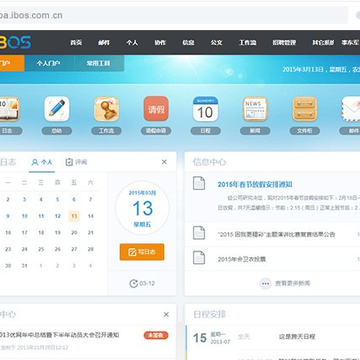Select day 7 in the calendar
Screen dimensions: 360x360
(x=90, y=200)
